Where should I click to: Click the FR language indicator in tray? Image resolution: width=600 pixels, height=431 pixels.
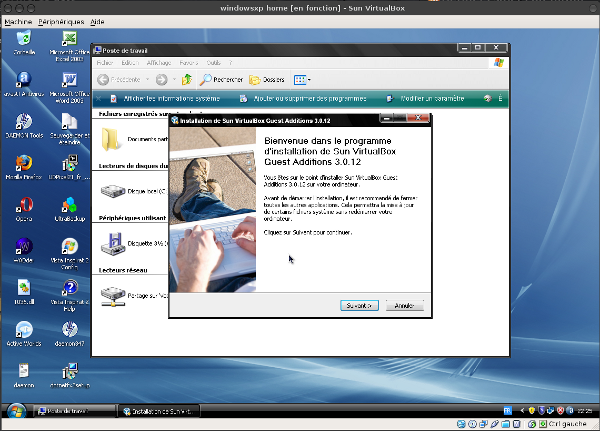pyautogui.click(x=507, y=411)
